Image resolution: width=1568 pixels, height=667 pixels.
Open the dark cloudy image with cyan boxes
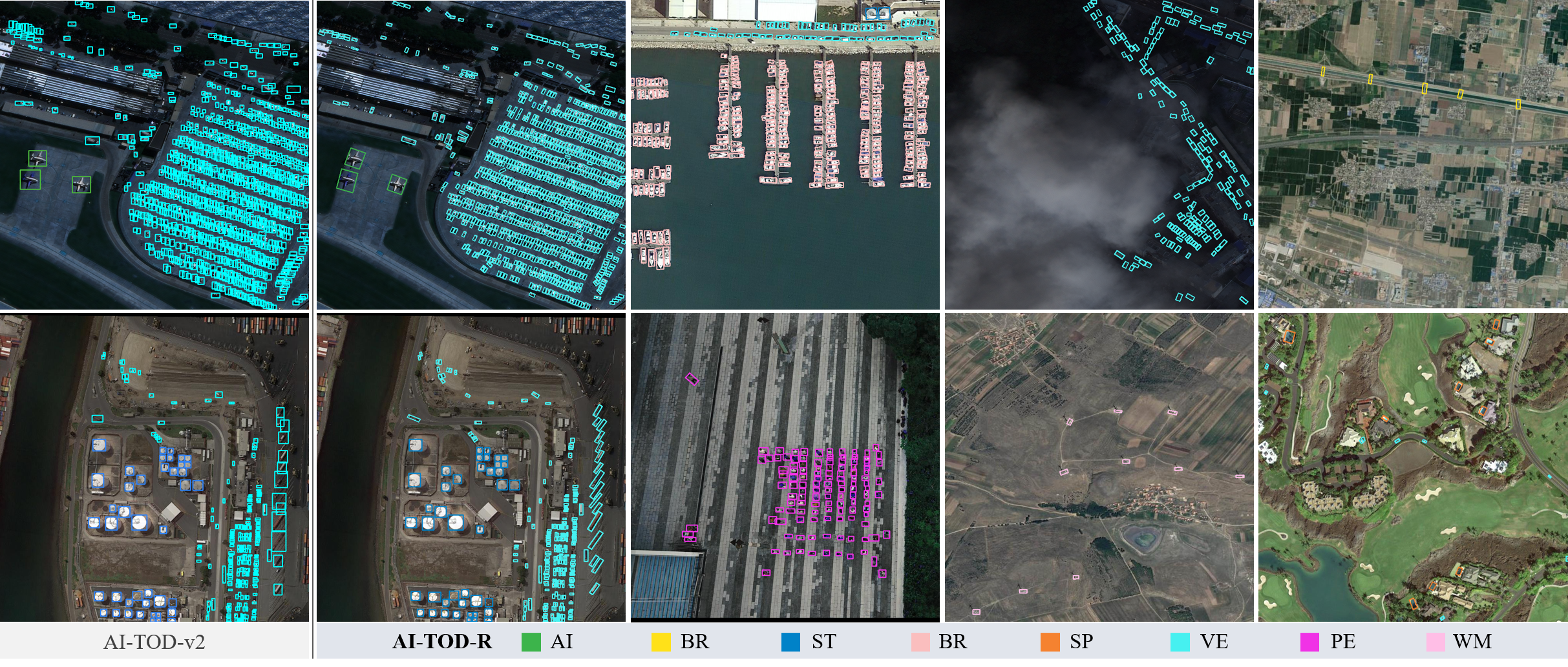click(x=1099, y=154)
